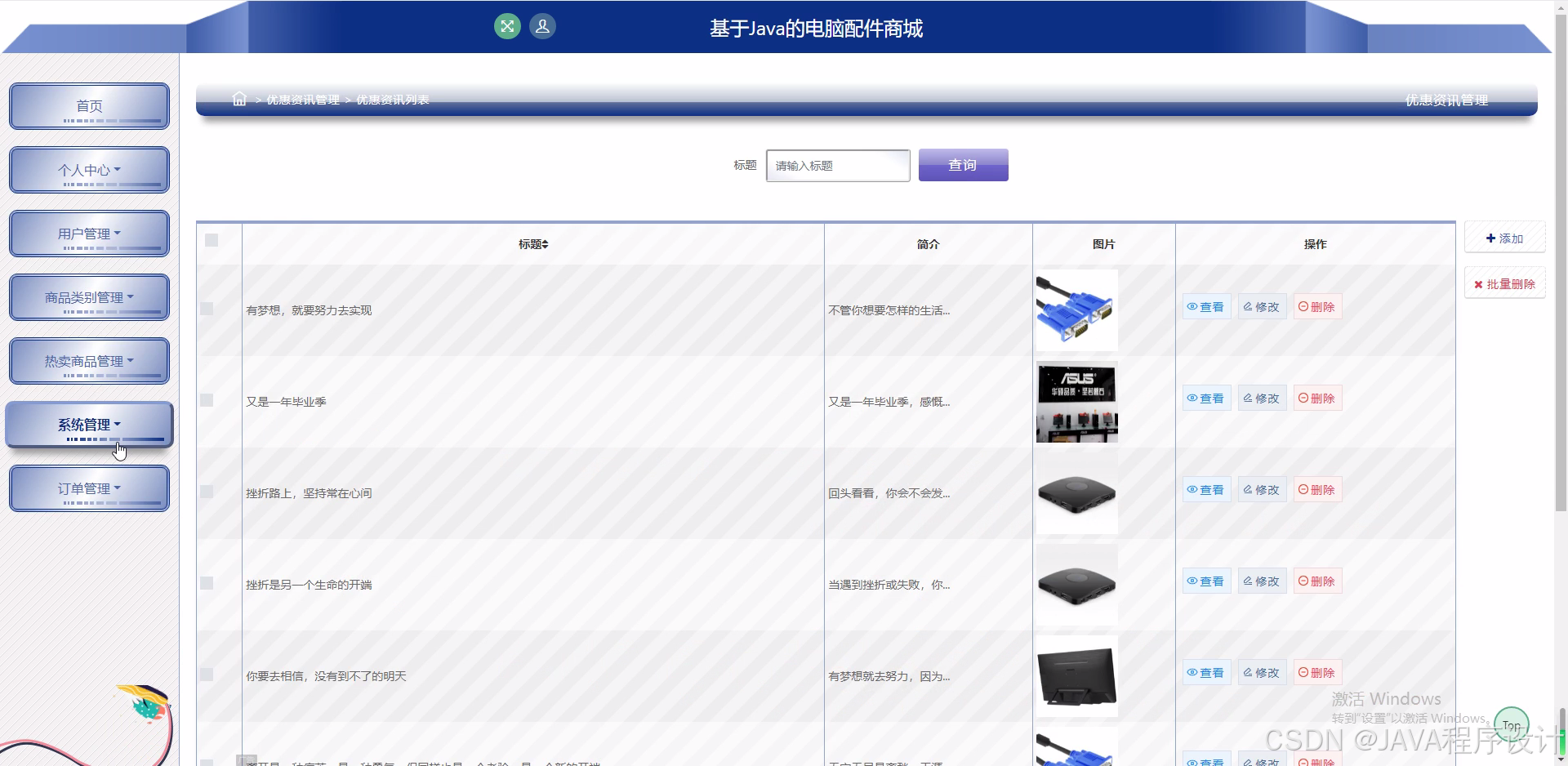Edit the 你要去相信 entry
The image size is (1568, 766).
(x=1262, y=673)
